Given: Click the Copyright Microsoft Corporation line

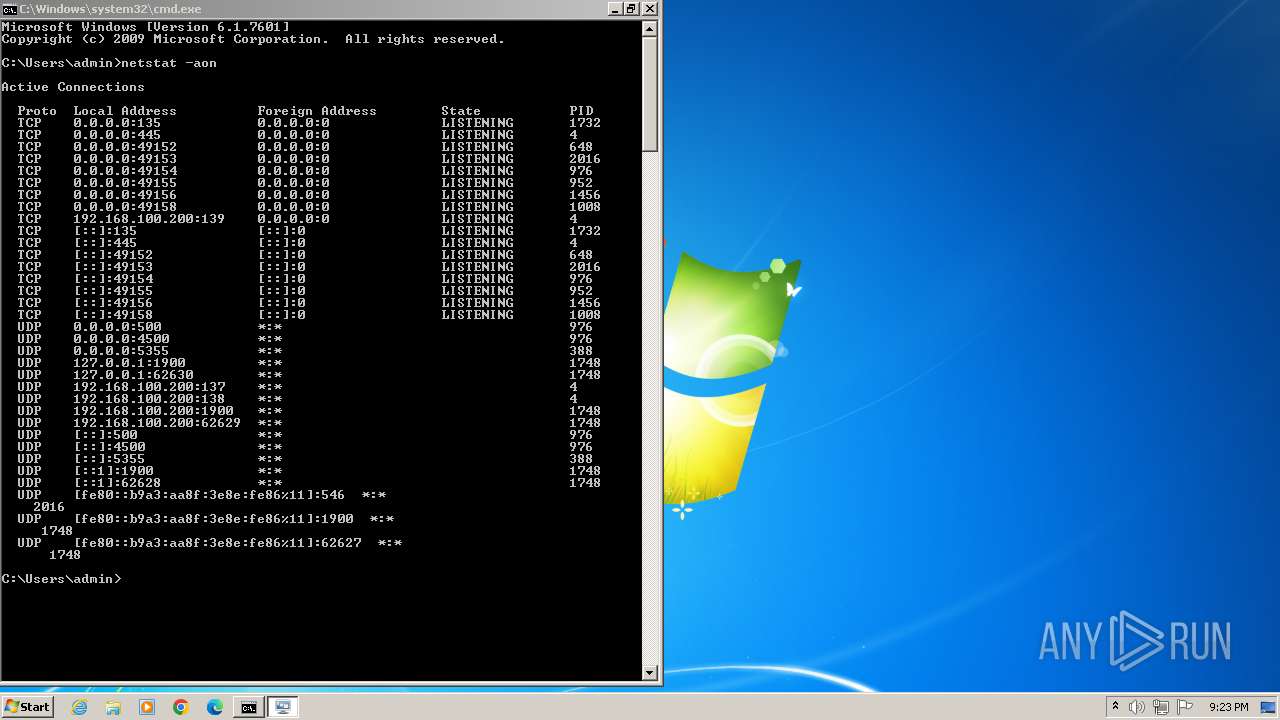Looking at the screenshot, I should coord(253,39).
